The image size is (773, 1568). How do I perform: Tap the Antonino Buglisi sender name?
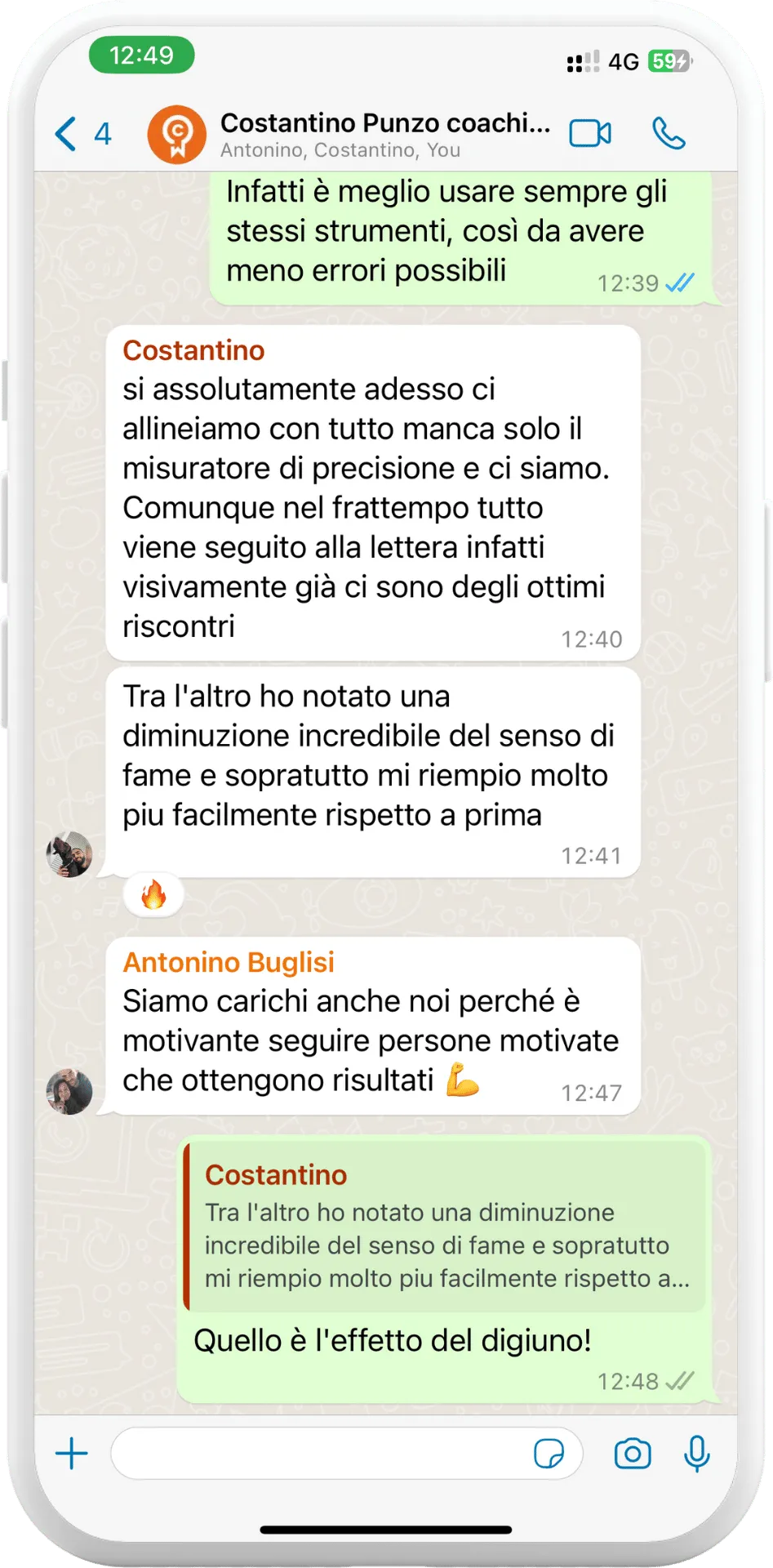tap(229, 962)
